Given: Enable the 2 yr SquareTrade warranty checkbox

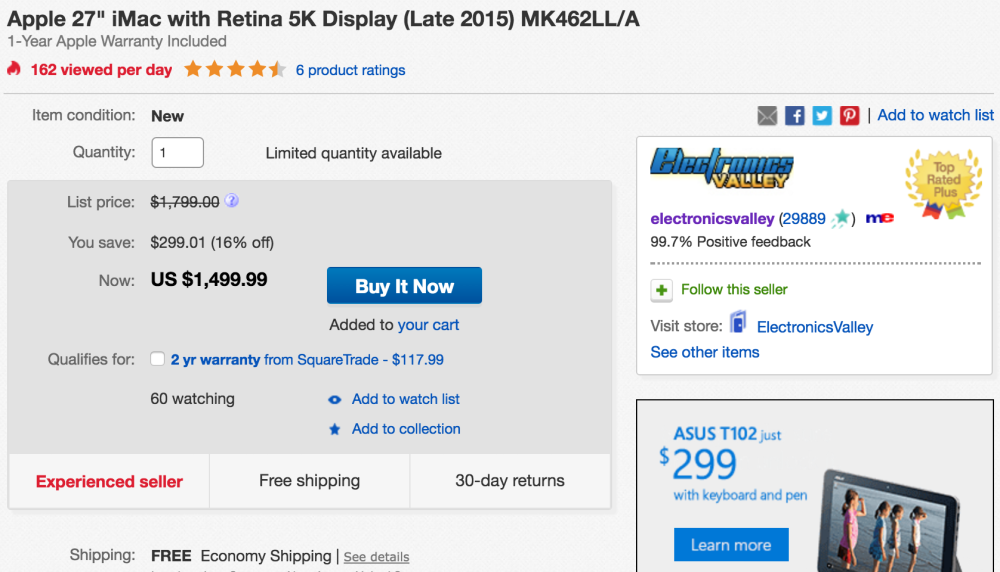Looking at the screenshot, I should 158,359.
